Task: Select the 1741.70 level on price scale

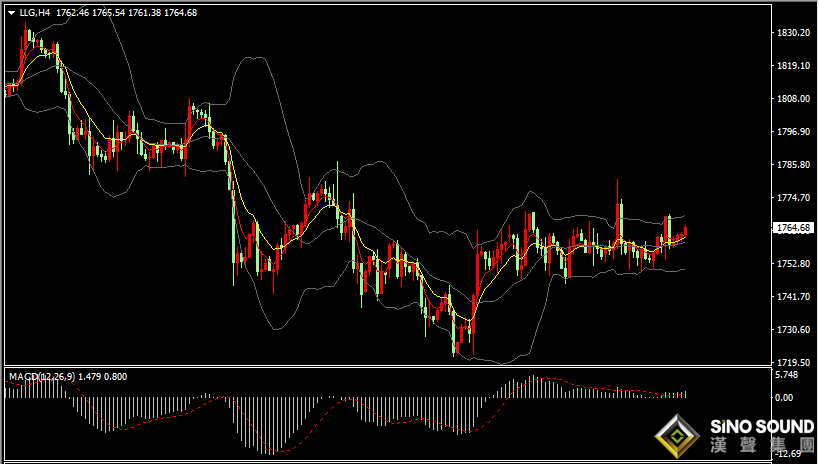Action: click(793, 296)
